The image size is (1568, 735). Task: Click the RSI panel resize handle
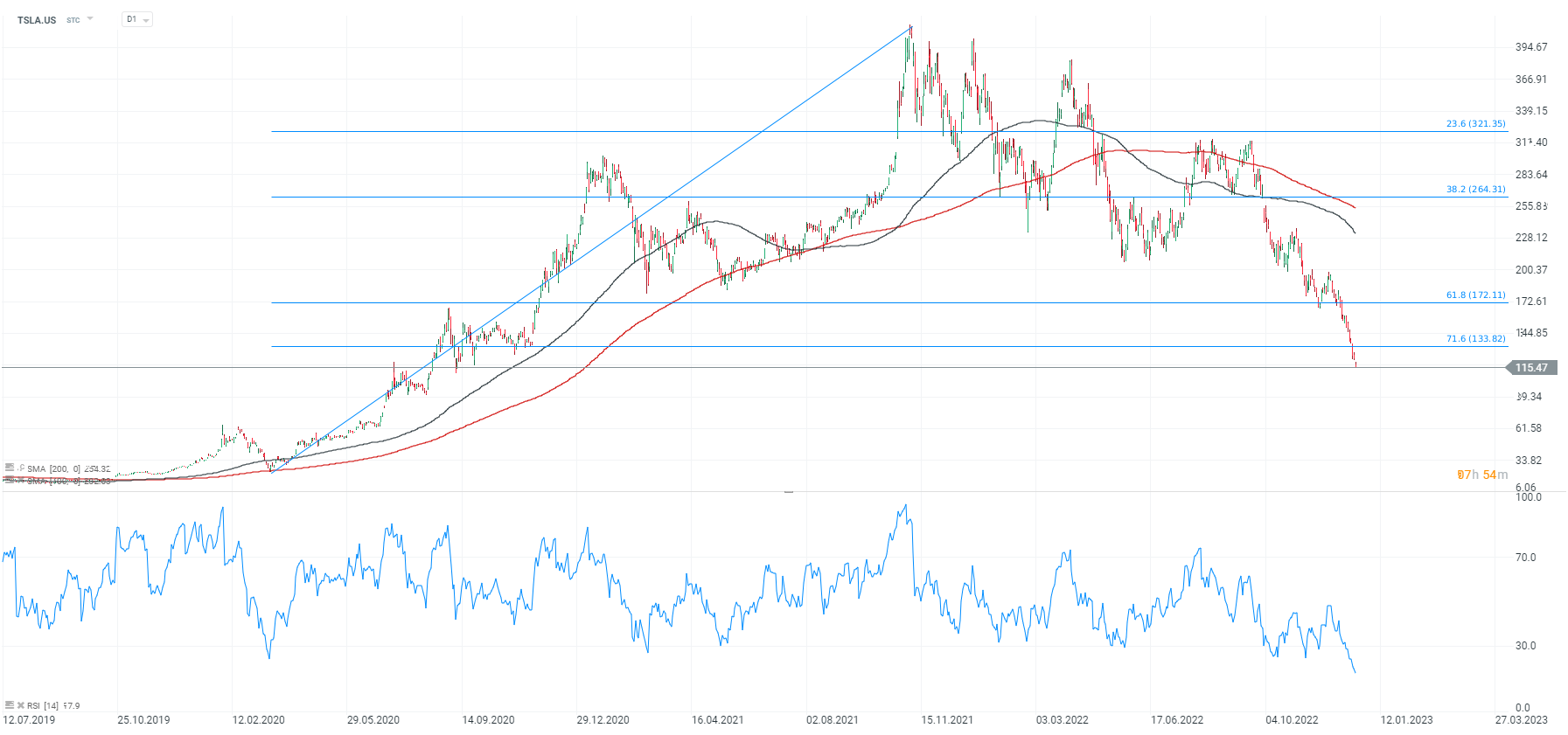[x=789, y=492]
